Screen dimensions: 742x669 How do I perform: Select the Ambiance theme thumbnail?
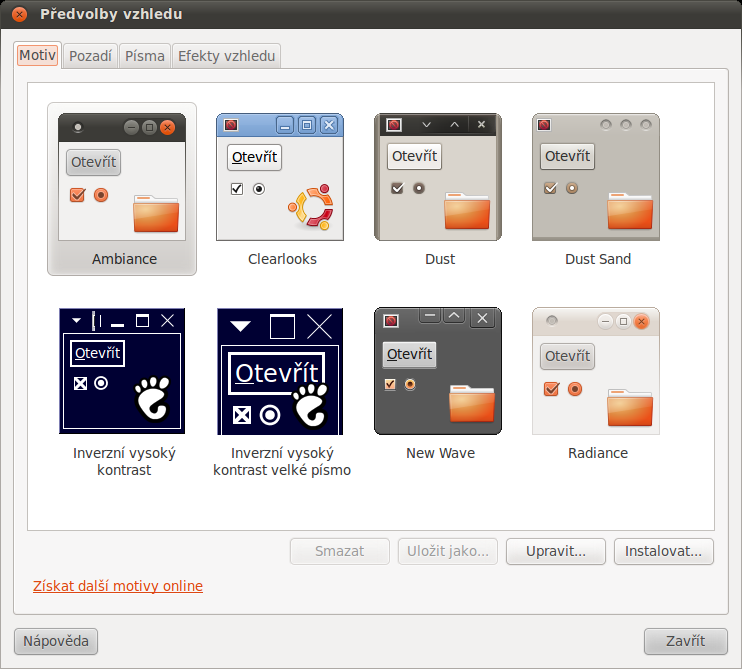click(x=122, y=177)
